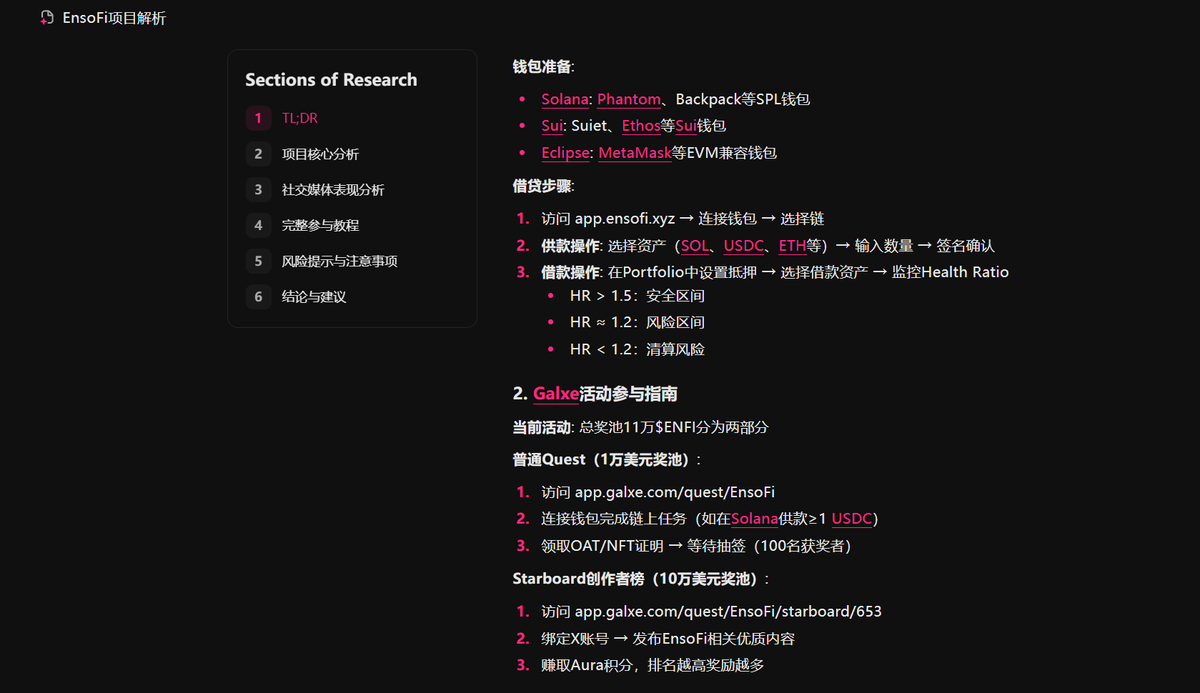Click the 当前活动 总奖池 line
The image size is (1200, 693).
click(640, 427)
